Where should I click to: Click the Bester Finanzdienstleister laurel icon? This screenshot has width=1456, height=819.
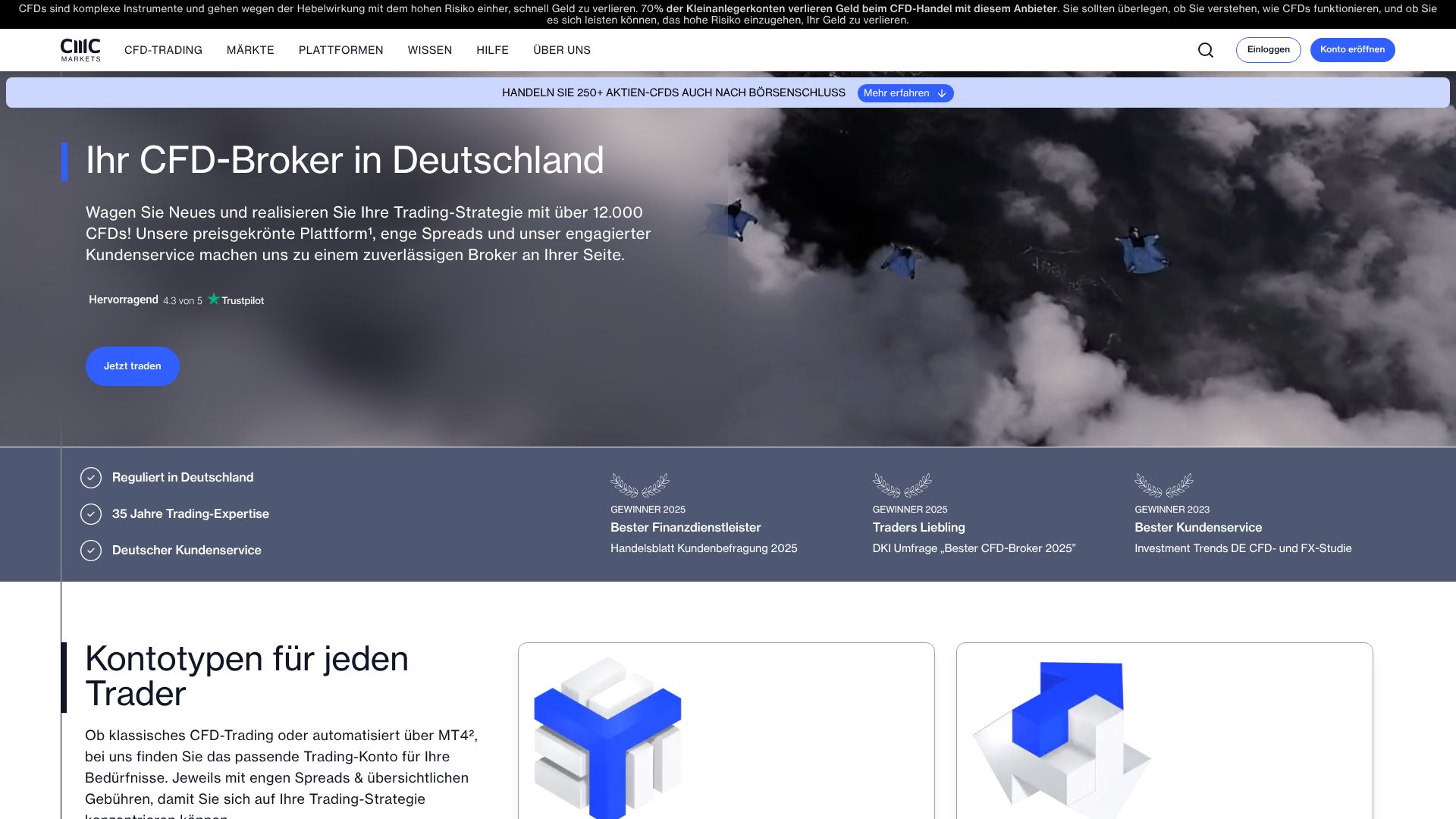pyautogui.click(x=639, y=485)
